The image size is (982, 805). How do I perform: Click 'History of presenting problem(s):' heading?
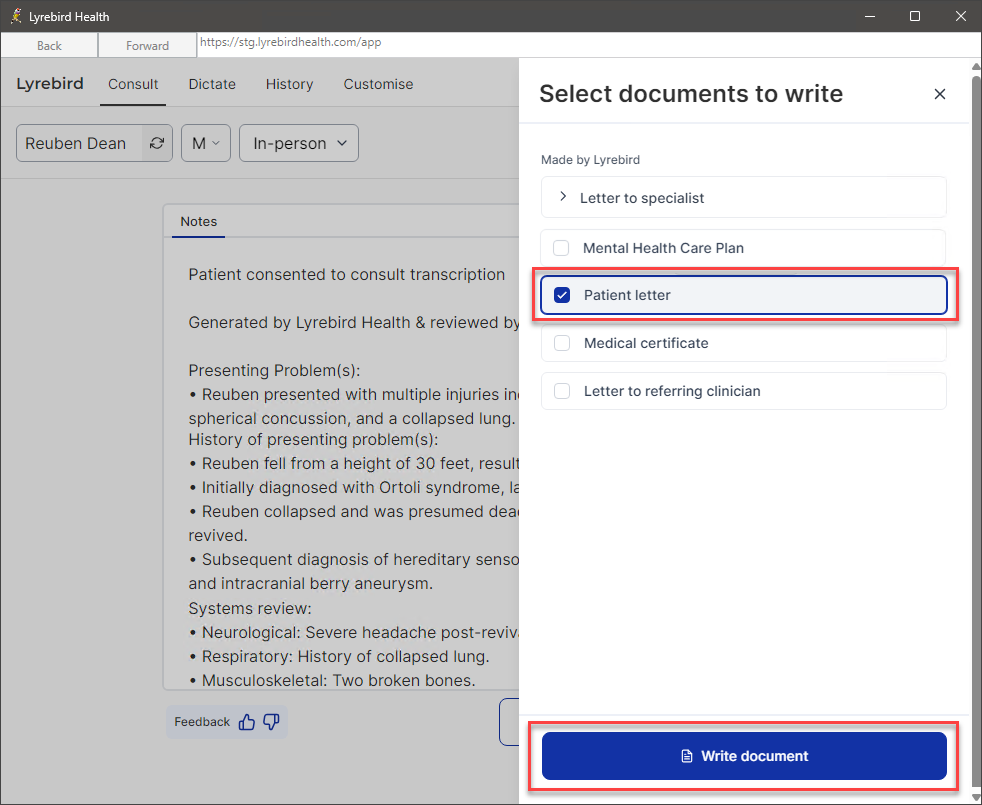click(313, 439)
